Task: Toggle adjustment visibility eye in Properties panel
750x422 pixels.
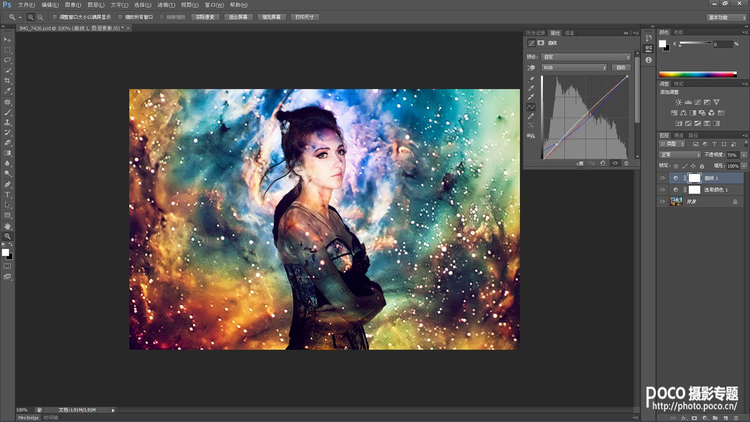Action: [615, 163]
